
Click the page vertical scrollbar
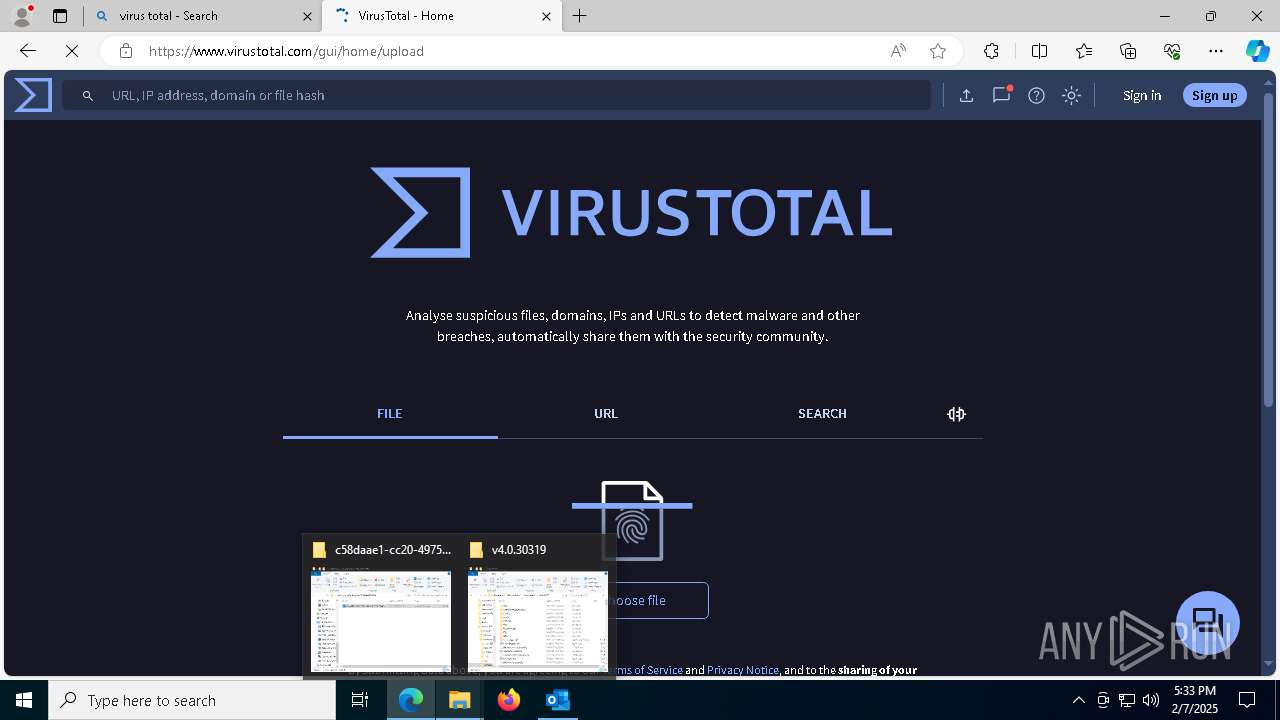pos(1269,250)
